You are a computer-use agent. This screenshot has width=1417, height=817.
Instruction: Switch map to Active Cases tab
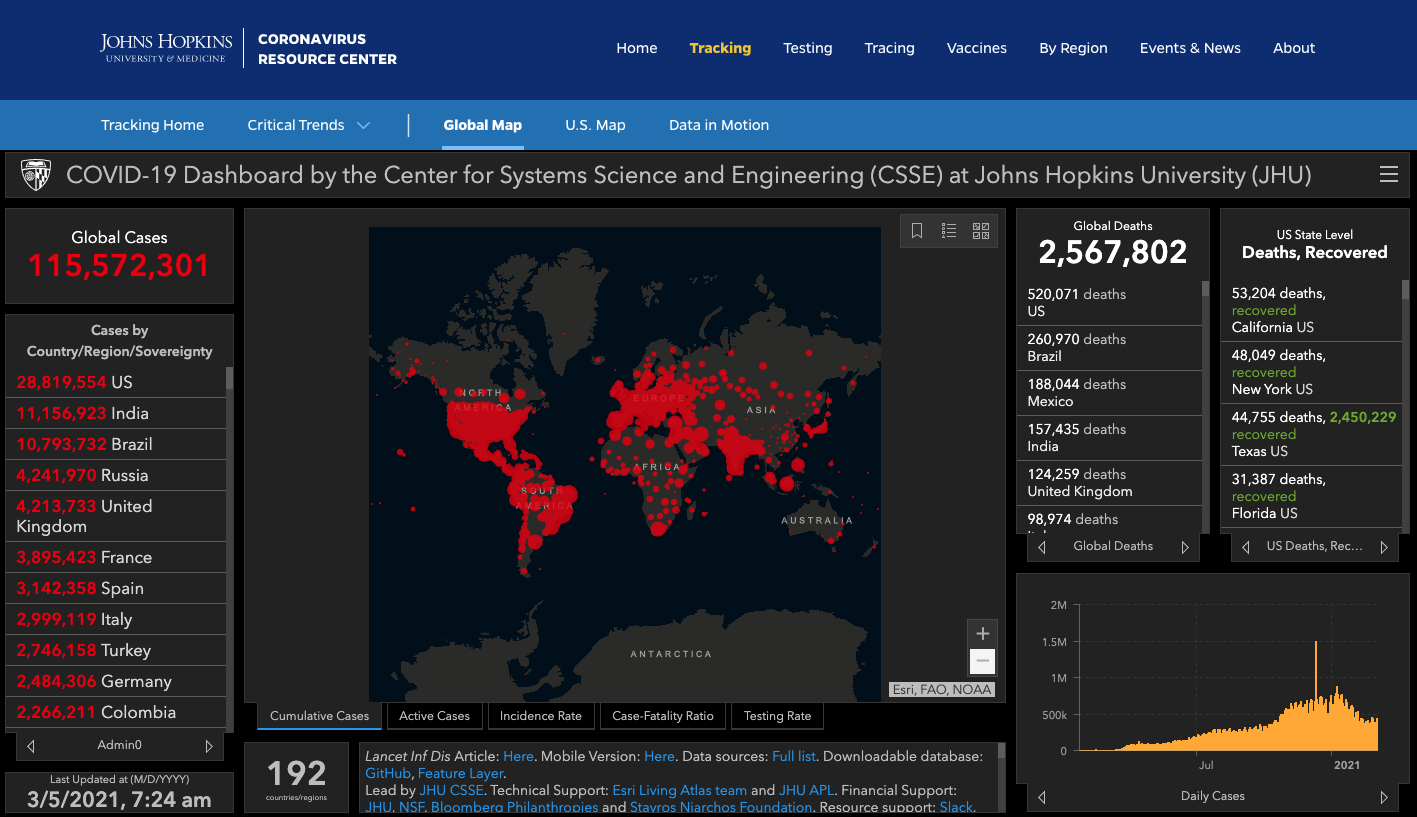pyautogui.click(x=434, y=716)
